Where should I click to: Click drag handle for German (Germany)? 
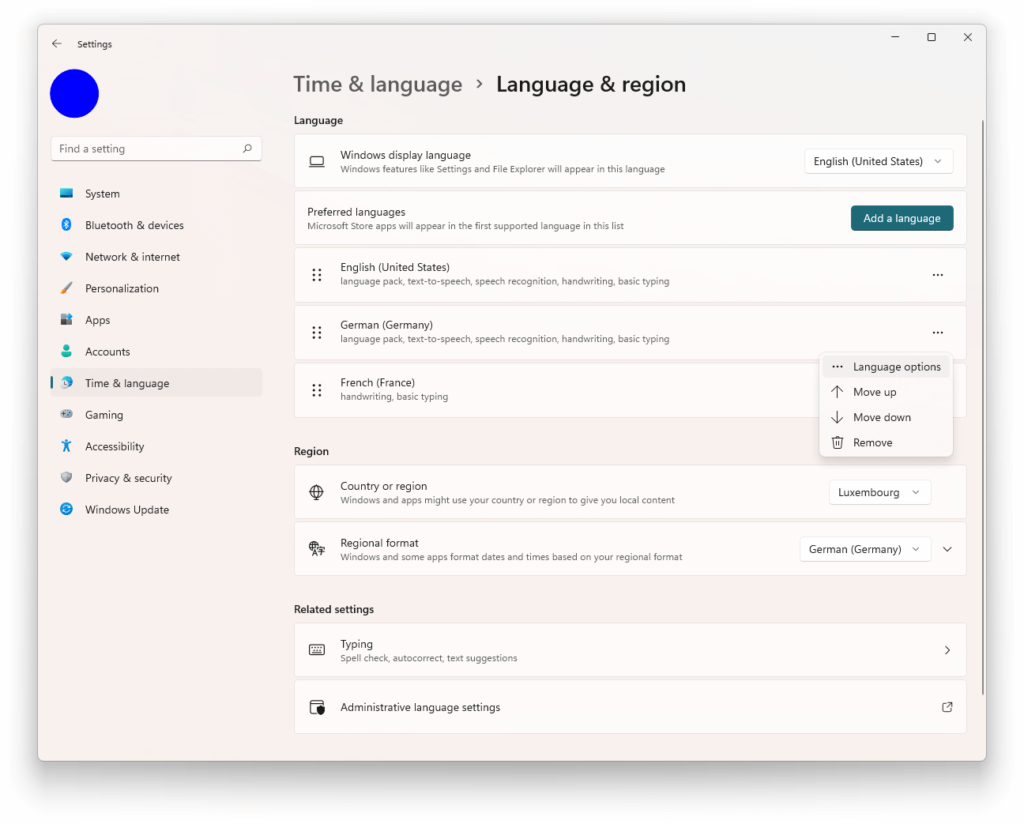click(x=317, y=332)
